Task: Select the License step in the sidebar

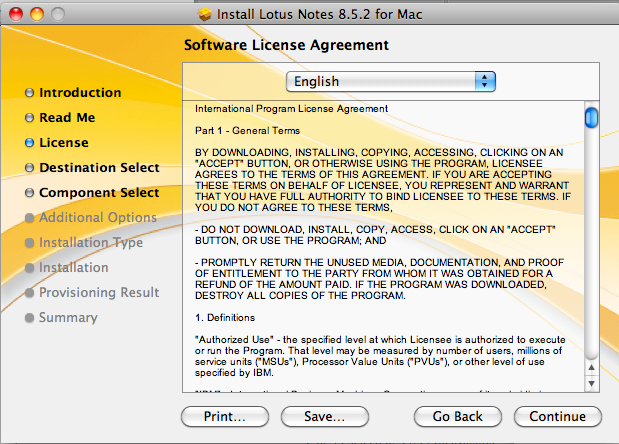Action: 64,142
